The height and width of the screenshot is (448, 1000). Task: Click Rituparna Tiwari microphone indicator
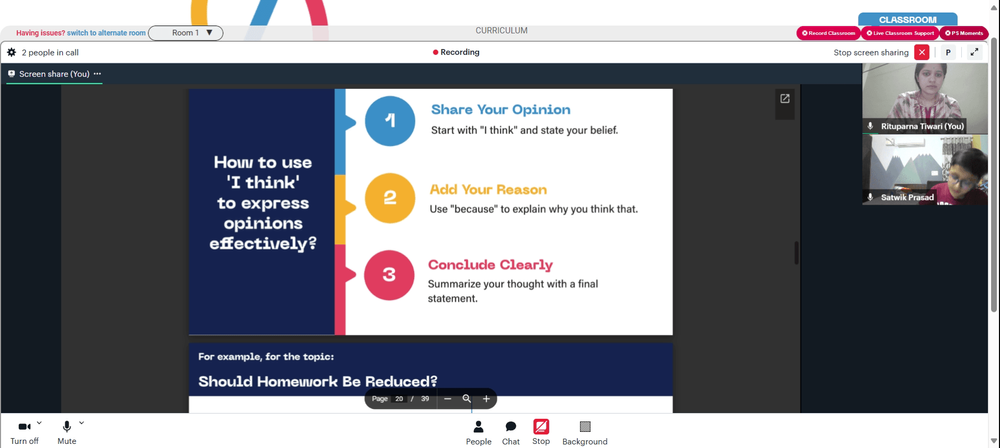coord(871,126)
